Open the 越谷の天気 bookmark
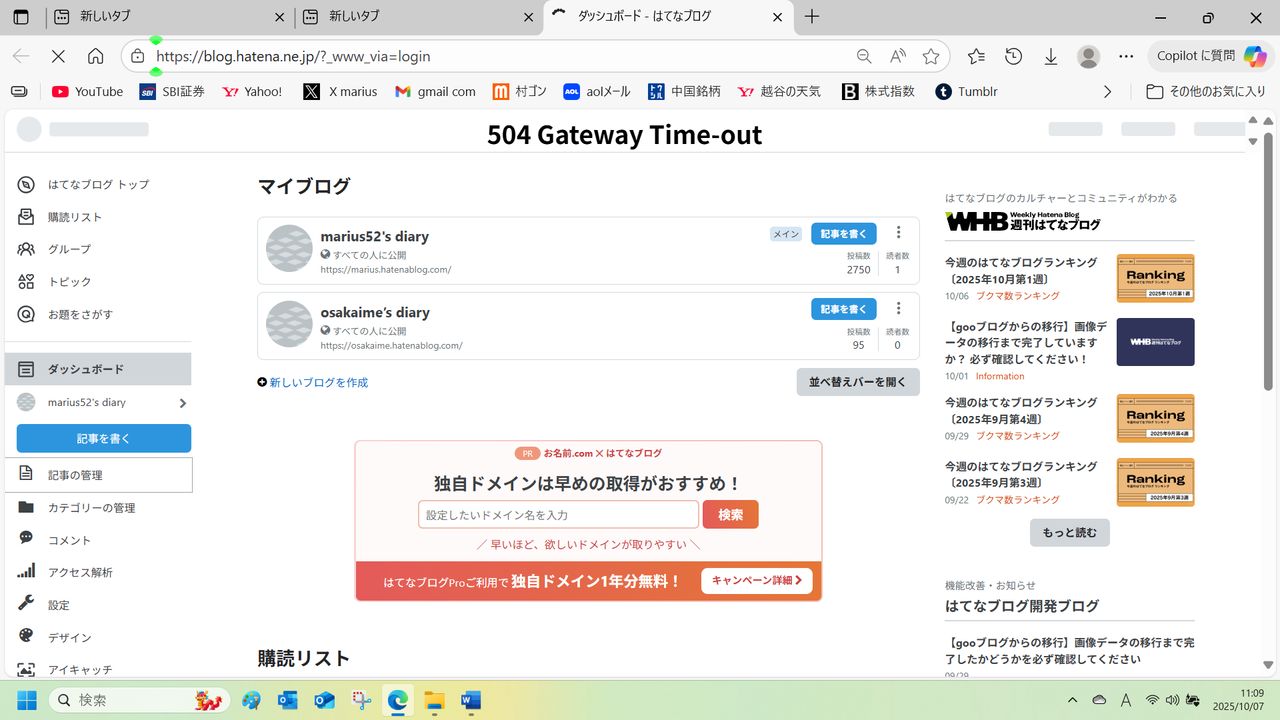The width and height of the screenshot is (1280, 720). pos(779,91)
